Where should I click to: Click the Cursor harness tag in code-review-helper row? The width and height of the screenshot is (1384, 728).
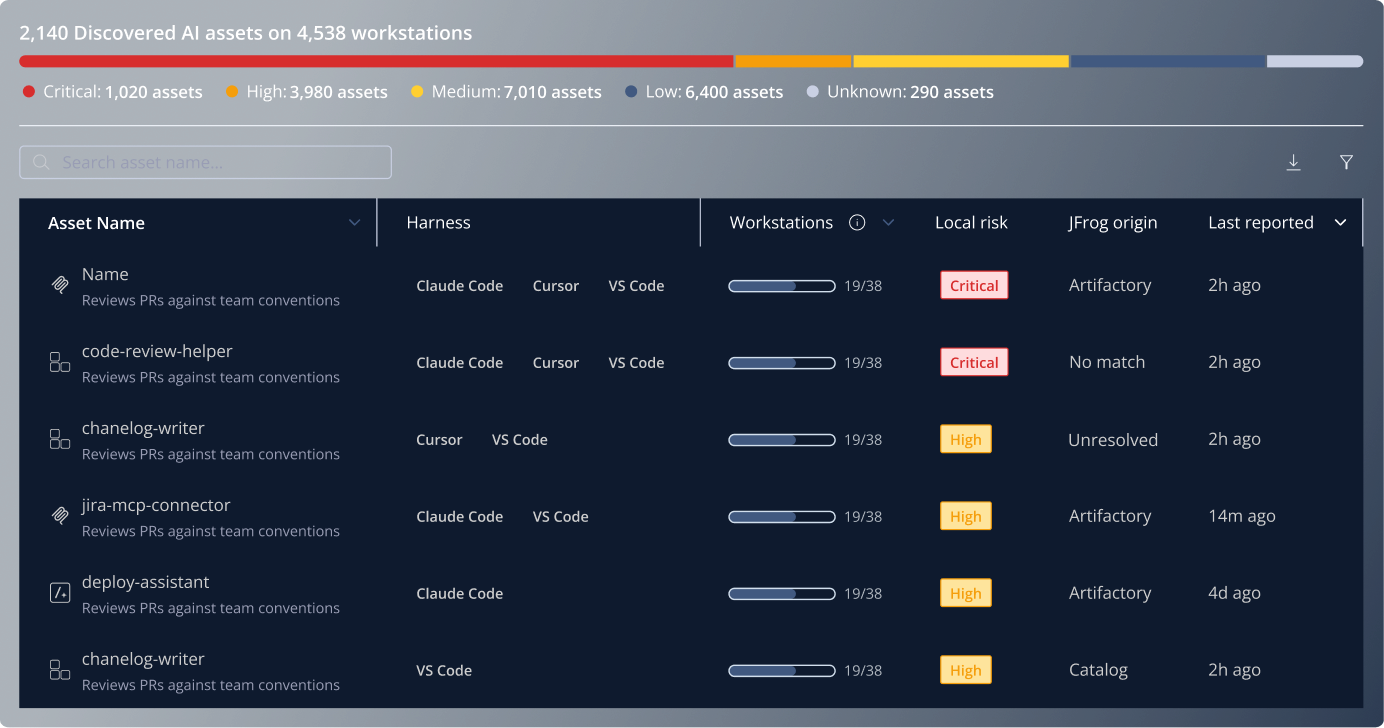(556, 363)
